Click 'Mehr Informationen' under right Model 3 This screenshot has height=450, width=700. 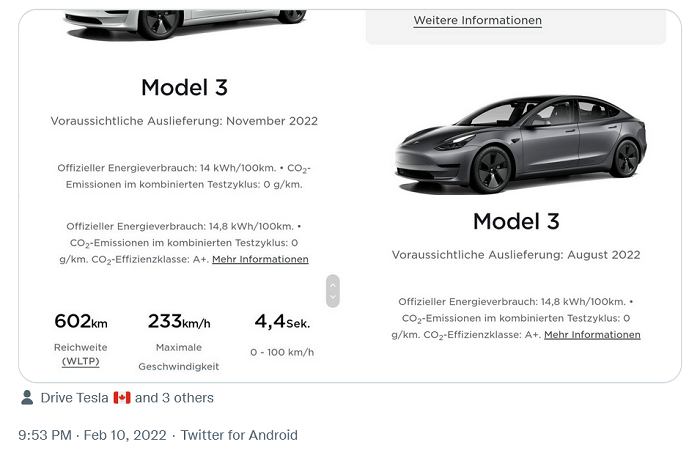pos(592,335)
